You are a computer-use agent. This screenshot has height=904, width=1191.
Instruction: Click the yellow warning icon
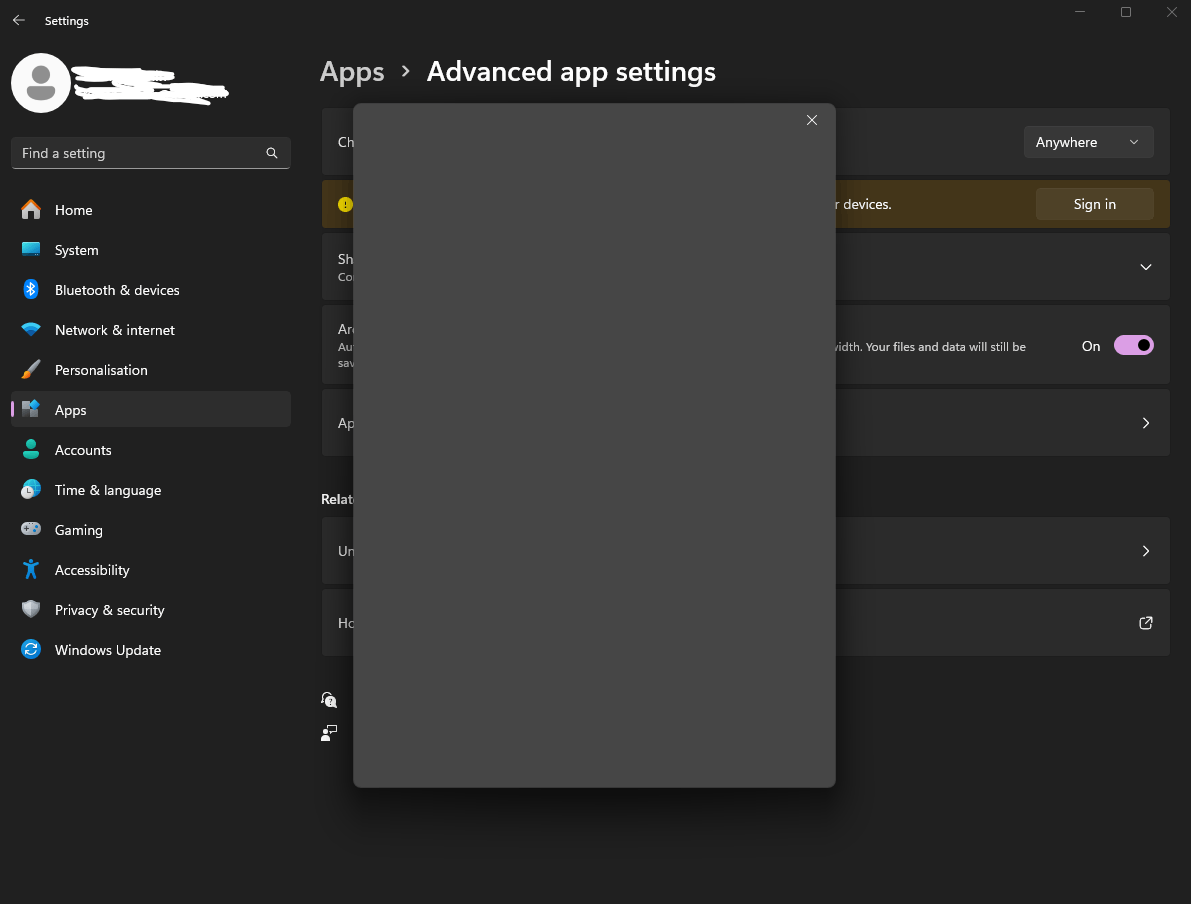click(345, 204)
